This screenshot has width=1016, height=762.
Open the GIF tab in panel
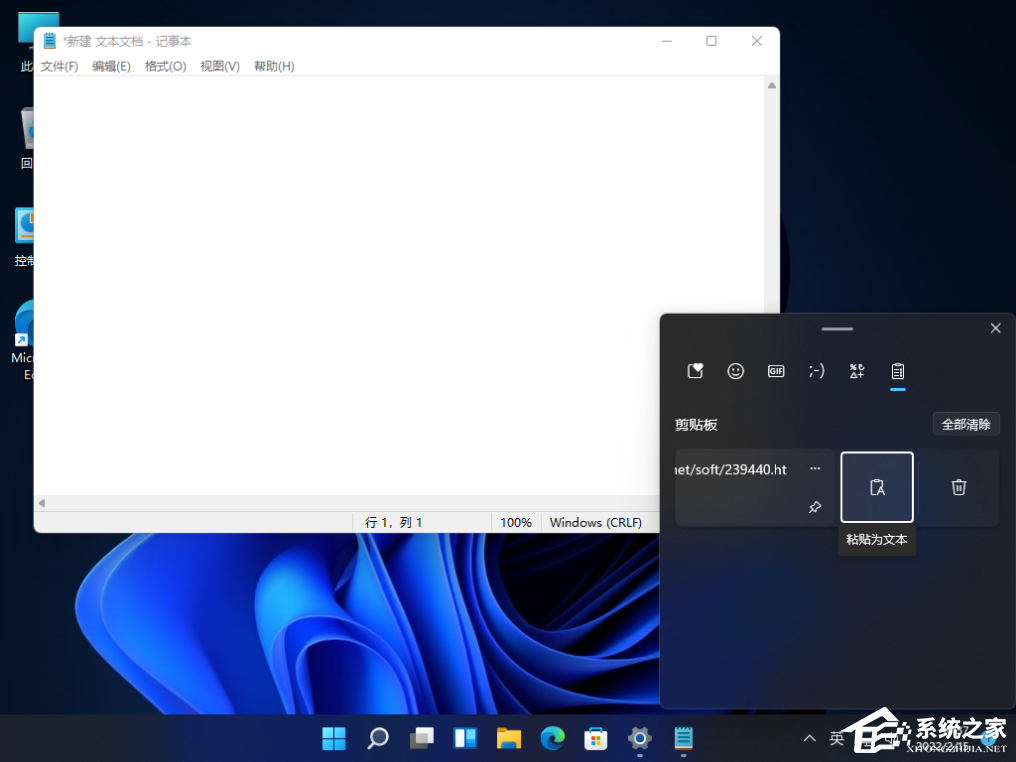pos(776,371)
